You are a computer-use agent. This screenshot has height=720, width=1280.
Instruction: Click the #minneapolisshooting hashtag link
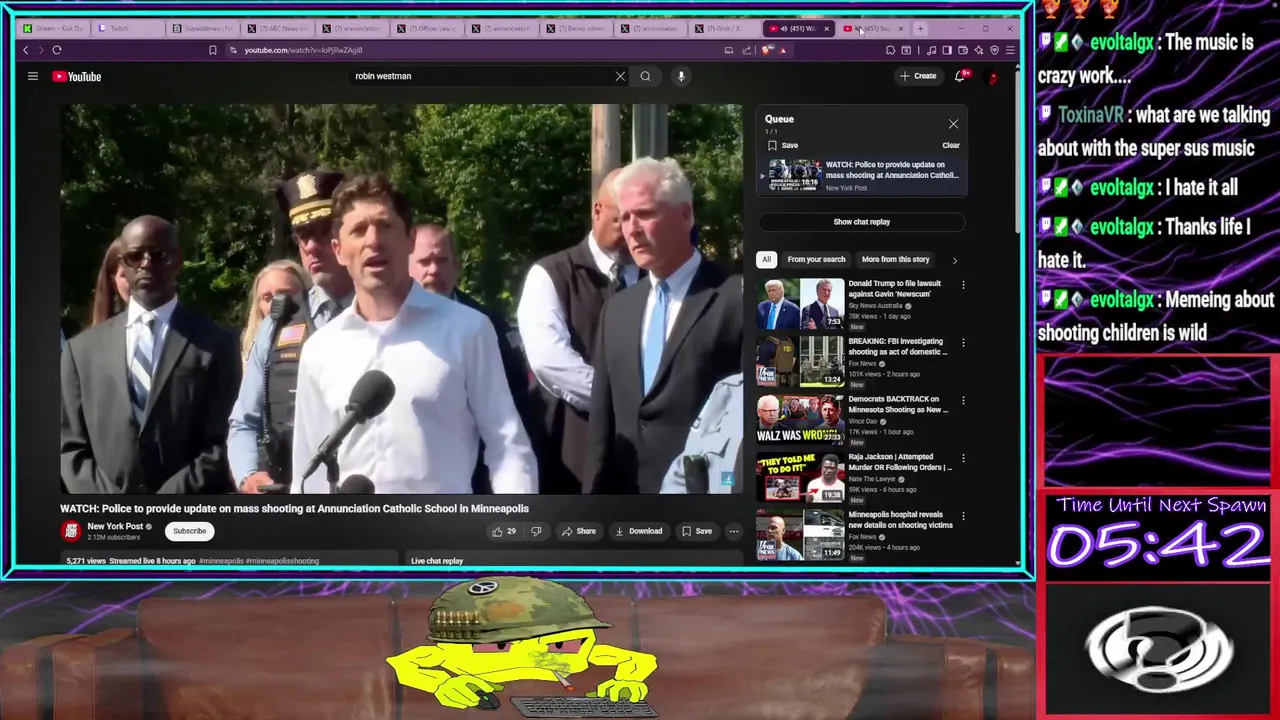pos(282,561)
